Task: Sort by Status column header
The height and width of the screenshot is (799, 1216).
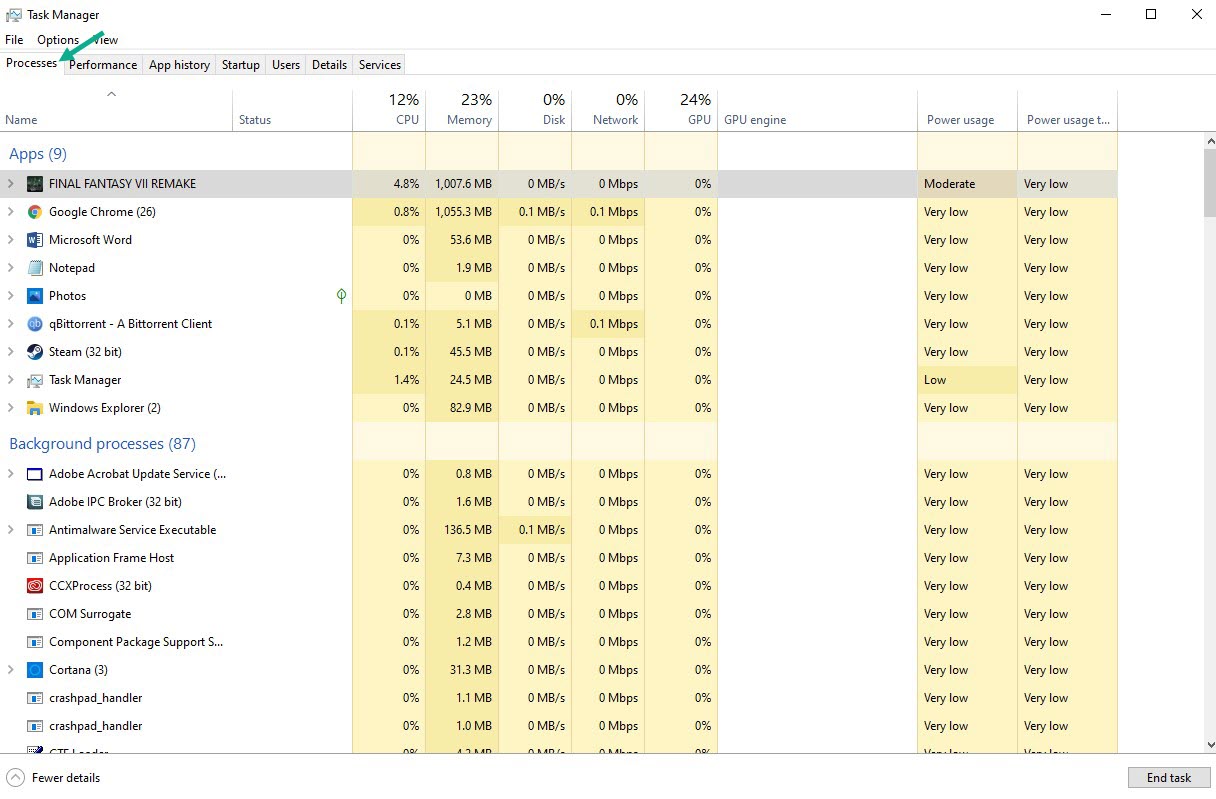Action: (x=292, y=110)
